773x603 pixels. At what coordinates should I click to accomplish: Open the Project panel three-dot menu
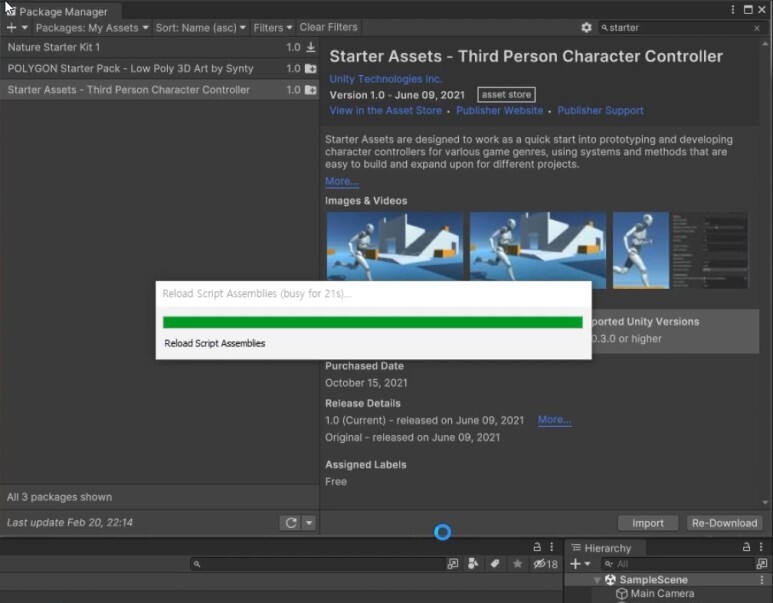(552, 547)
